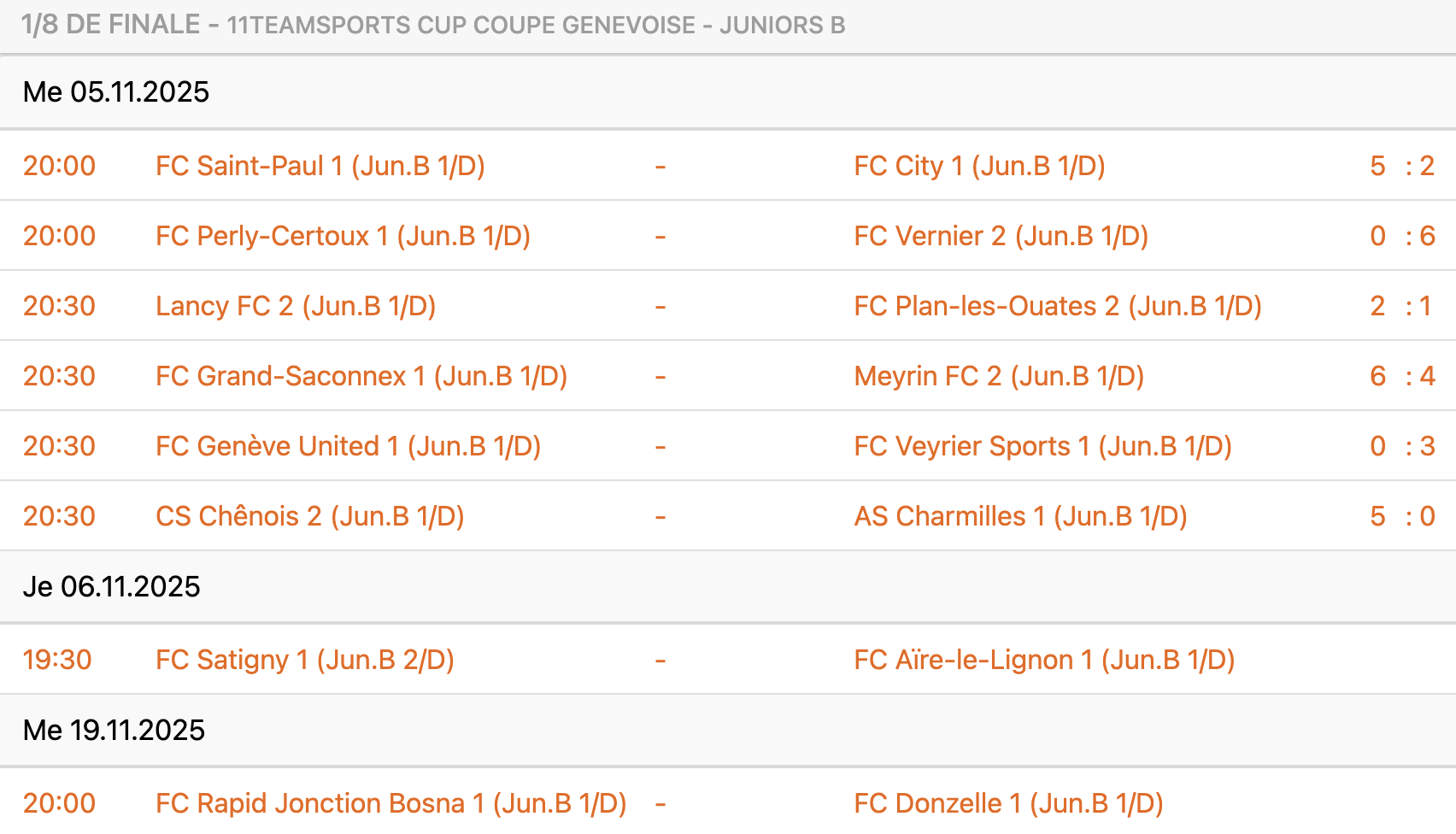Screen dimensions: 1456x834
Task: Click FC Genève United 1 link
Action: [348, 446]
